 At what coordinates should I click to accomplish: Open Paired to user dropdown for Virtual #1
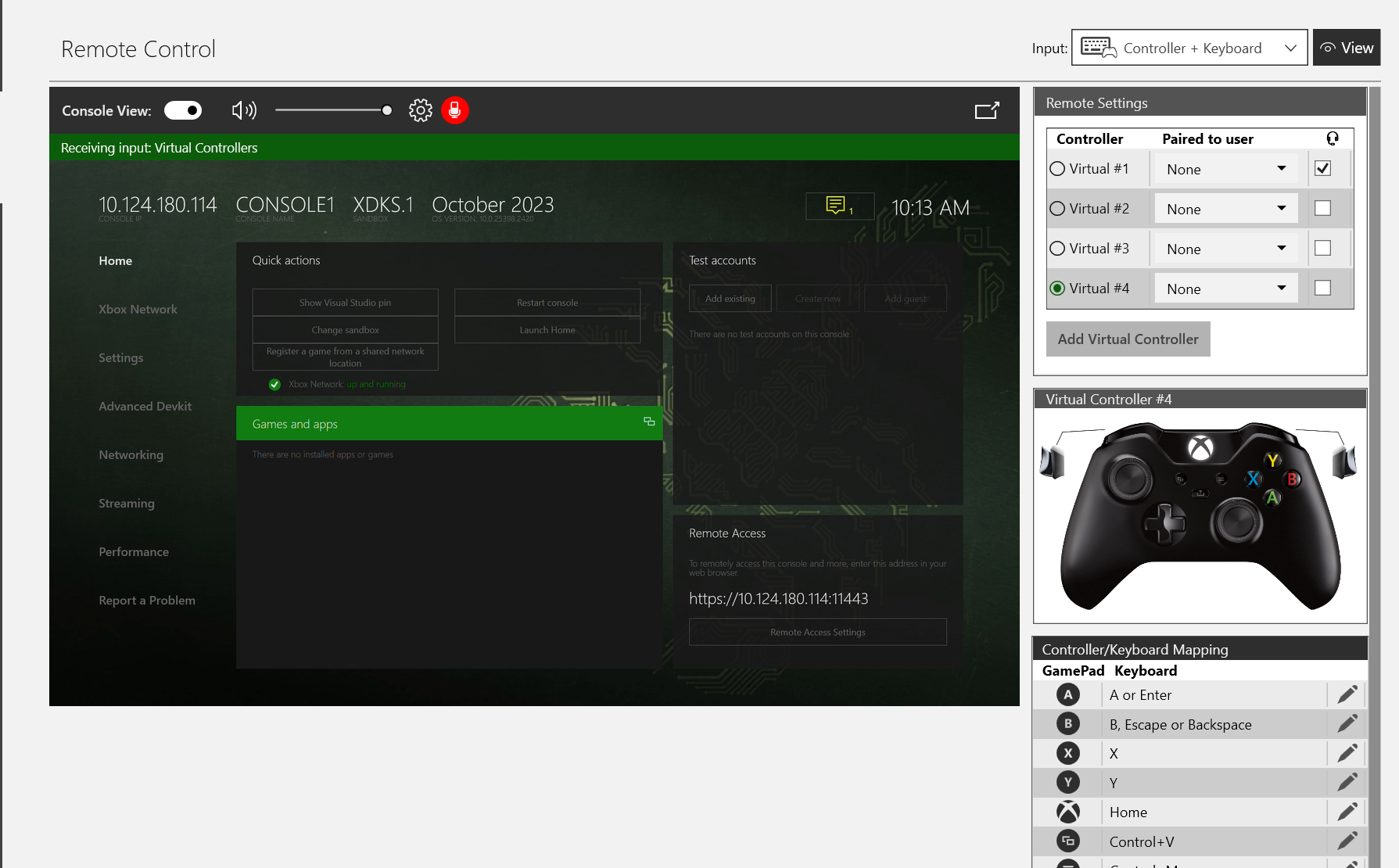(x=1226, y=169)
